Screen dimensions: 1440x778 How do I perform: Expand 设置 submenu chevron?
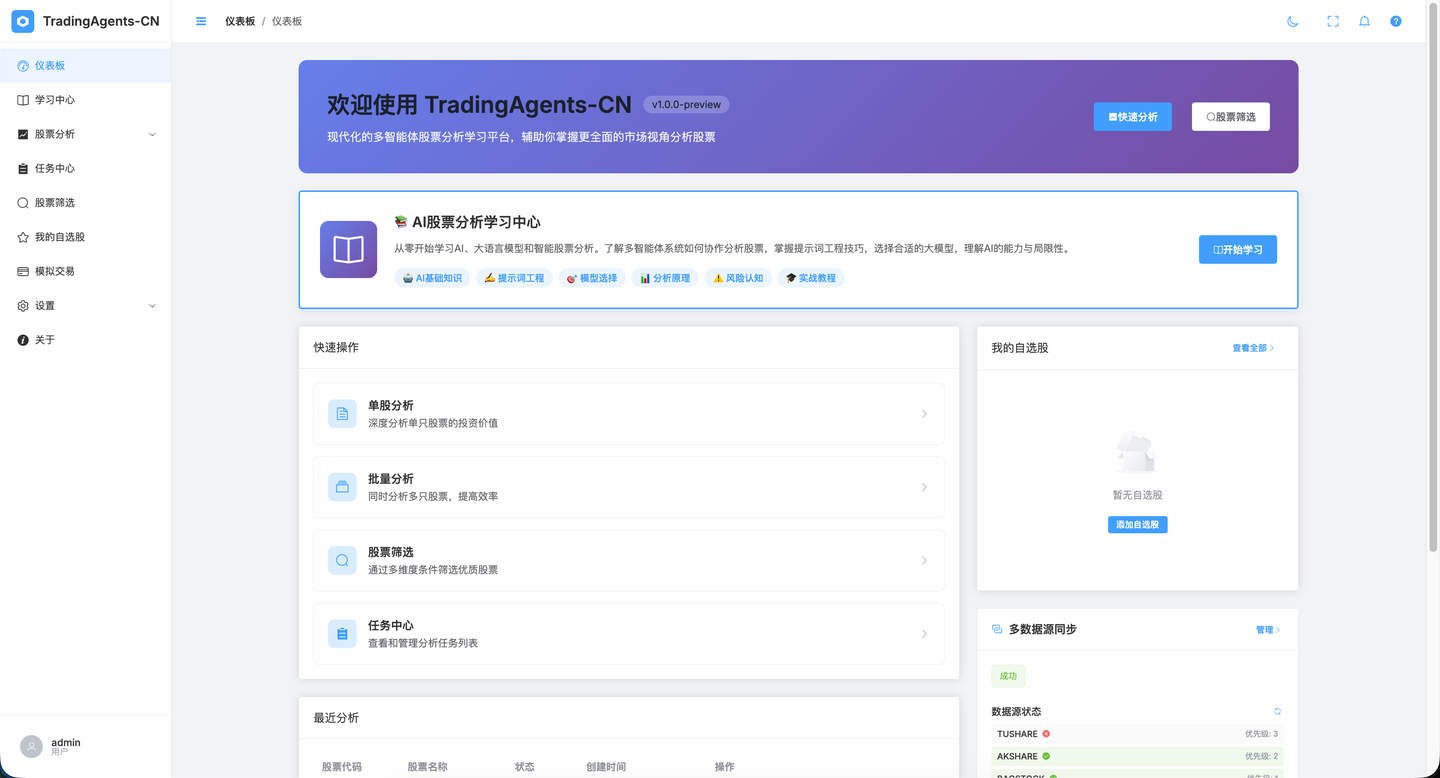click(152, 306)
